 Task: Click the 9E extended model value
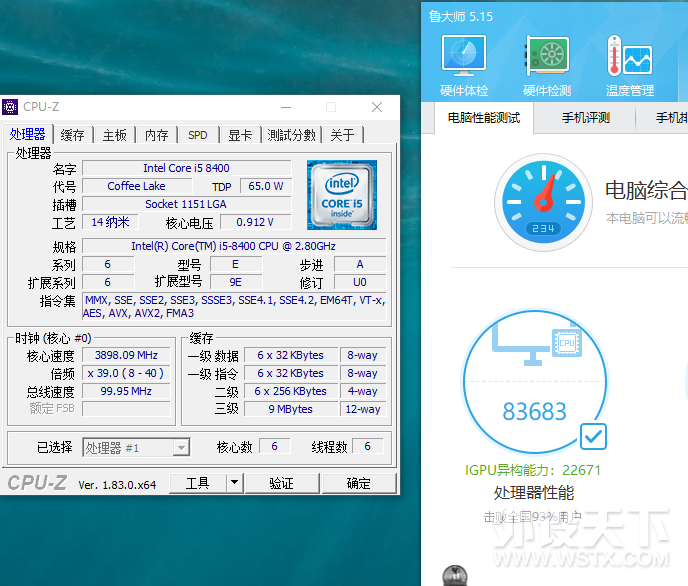click(236, 282)
